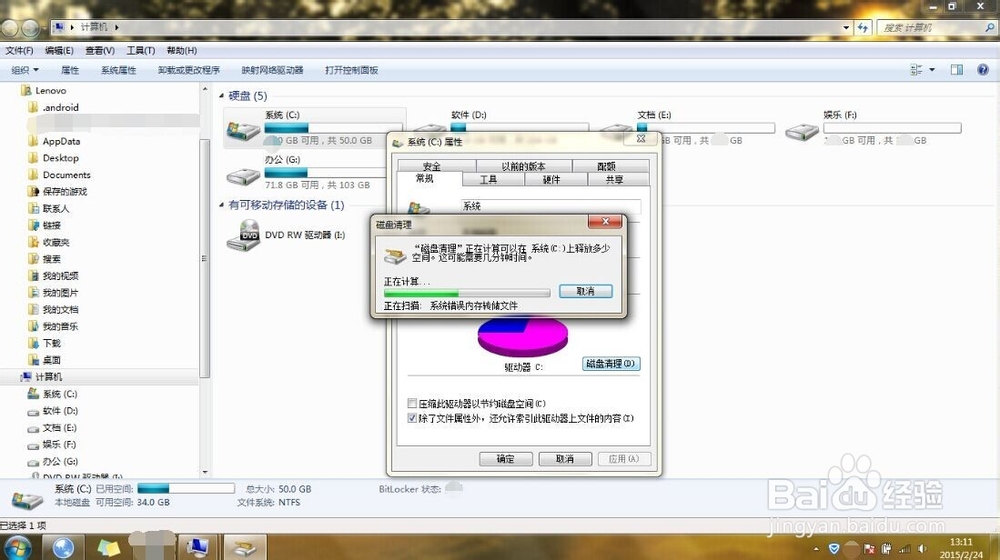Open the 帮助(H) menu
This screenshot has width=1000, height=560.
click(182, 50)
